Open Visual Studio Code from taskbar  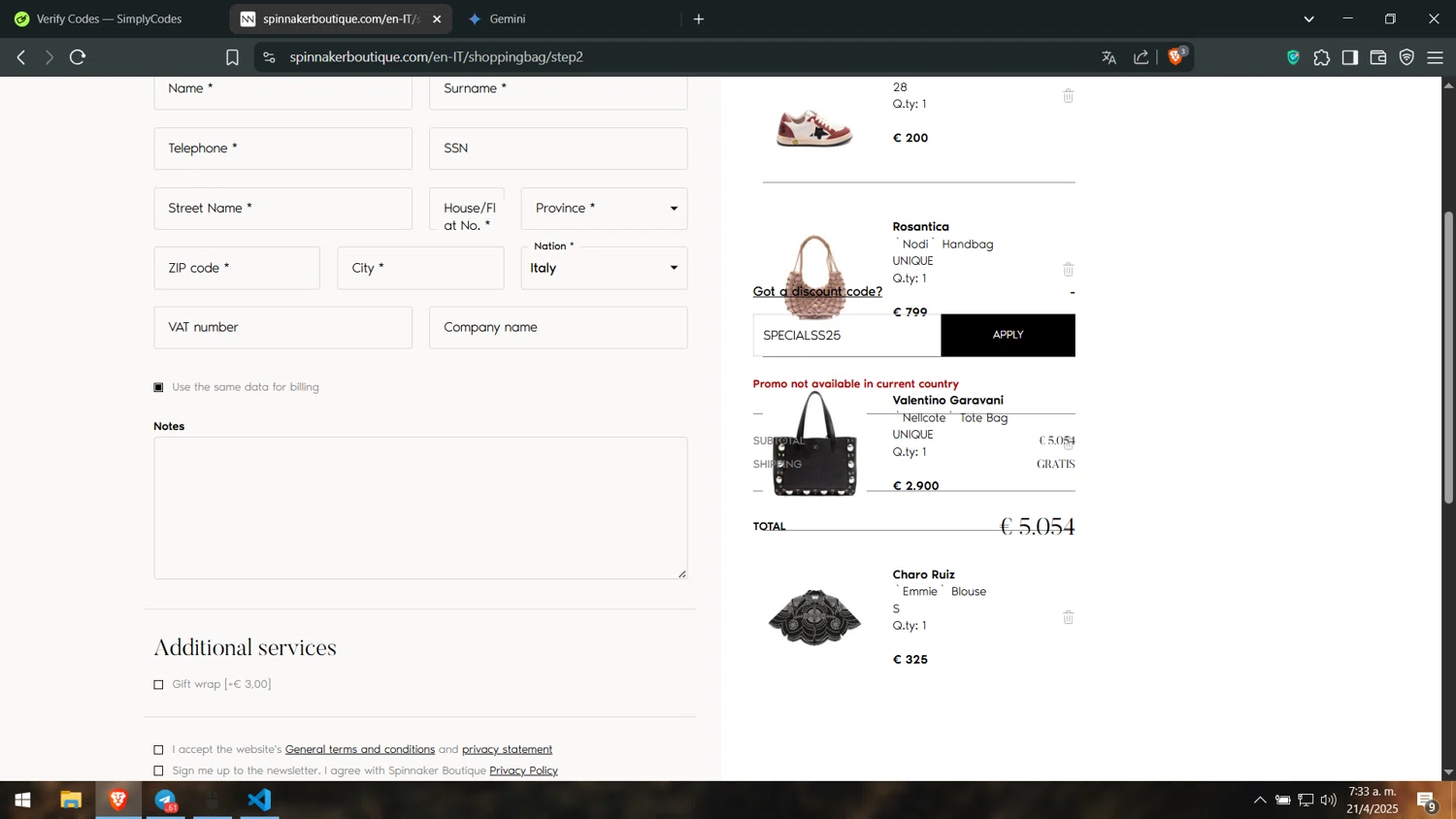pyautogui.click(x=259, y=800)
